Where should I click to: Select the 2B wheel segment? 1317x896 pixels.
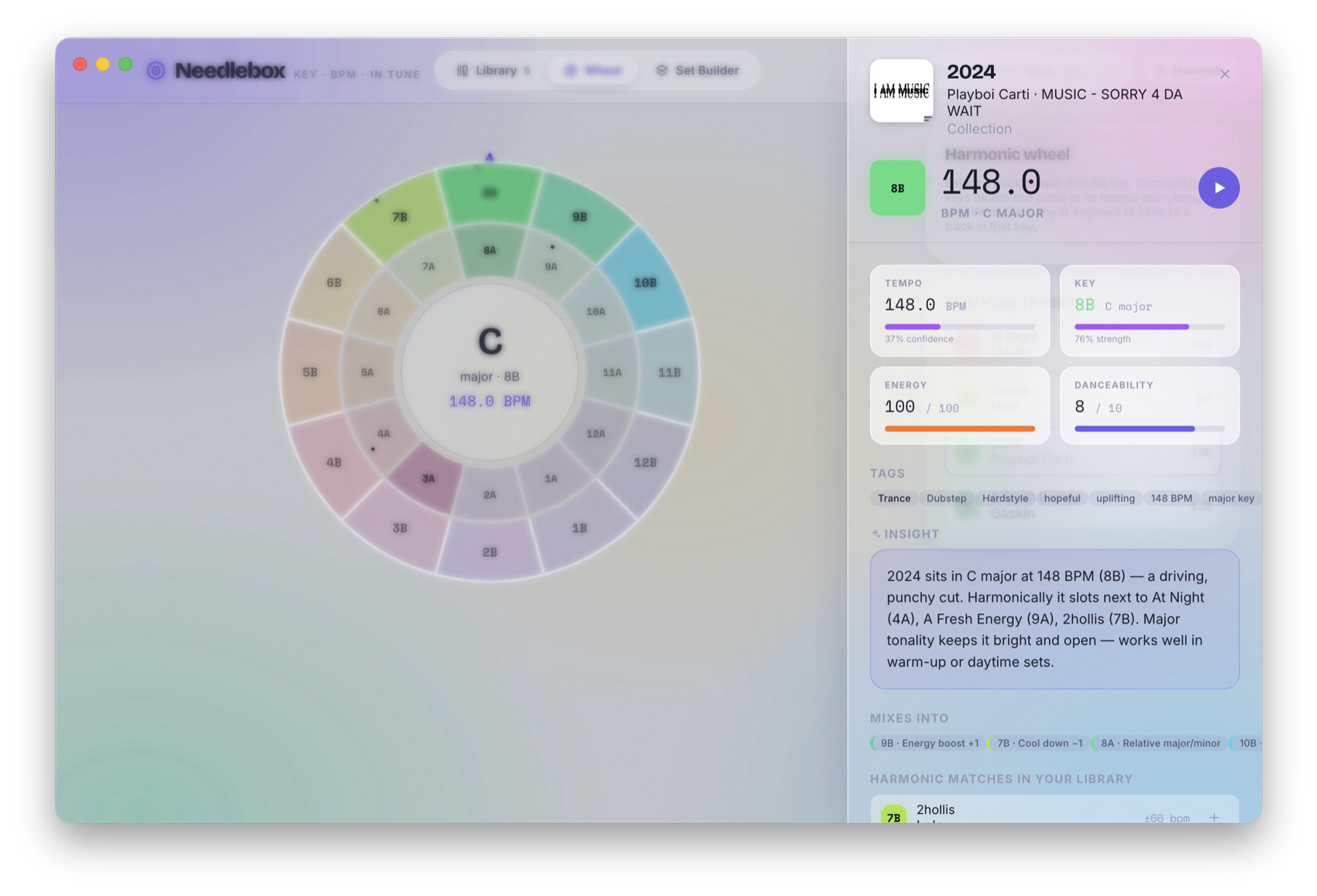[x=490, y=552]
